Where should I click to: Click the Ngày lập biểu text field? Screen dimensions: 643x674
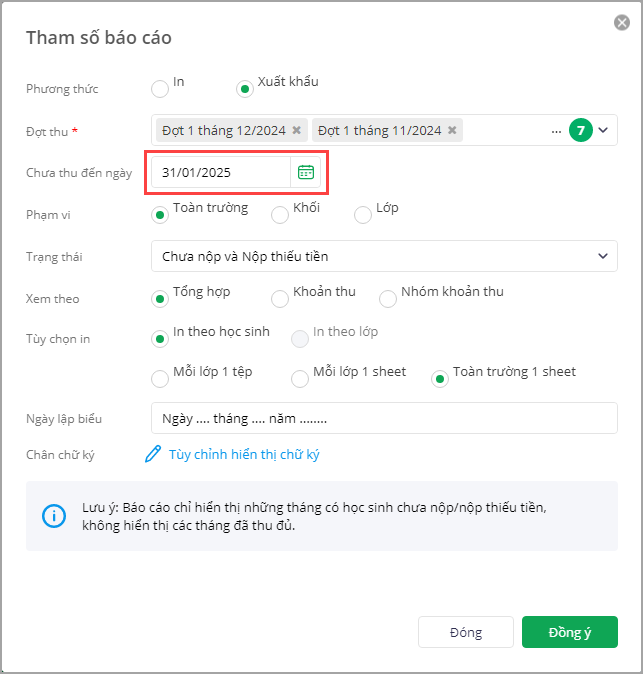coord(384,418)
